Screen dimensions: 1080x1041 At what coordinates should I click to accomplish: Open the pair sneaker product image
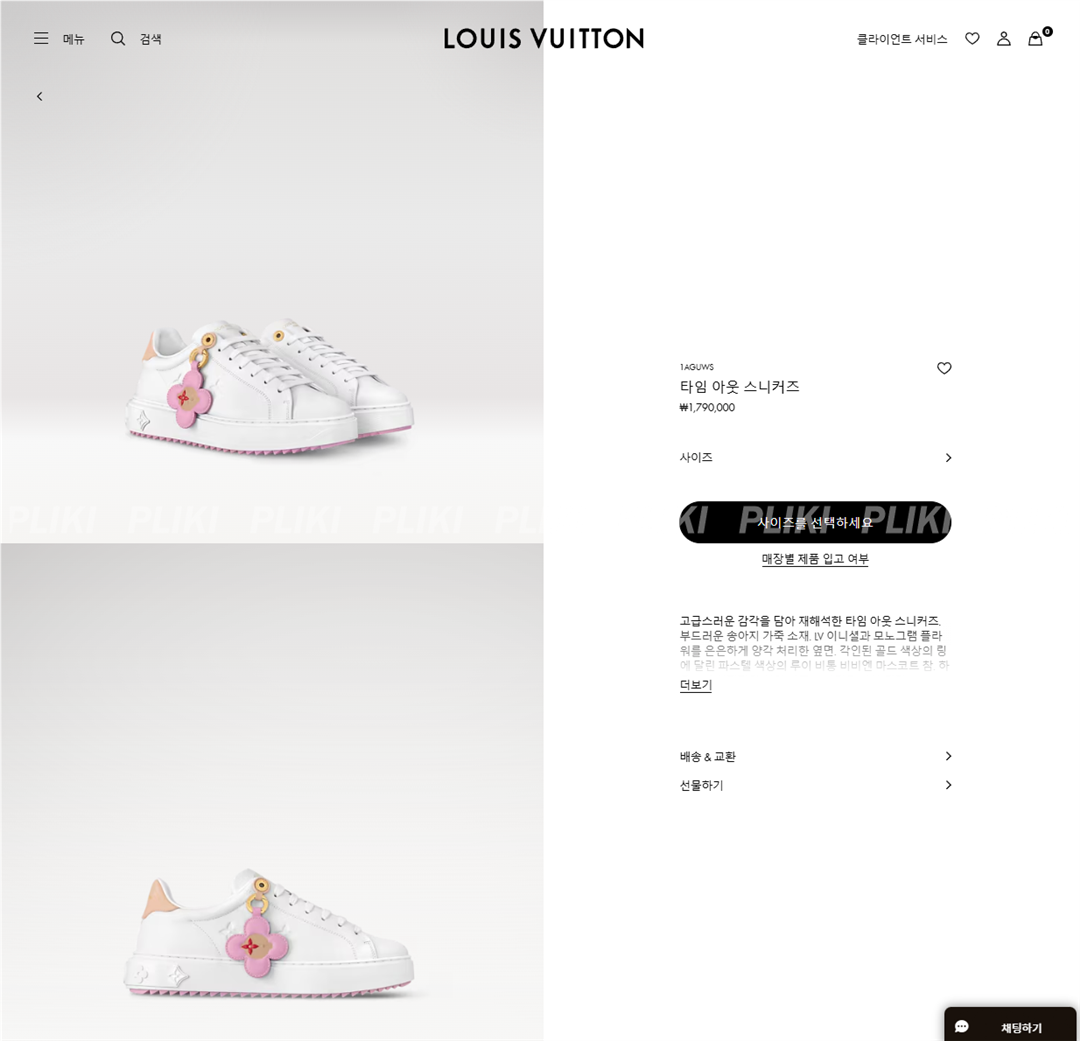[x=271, y=271]
